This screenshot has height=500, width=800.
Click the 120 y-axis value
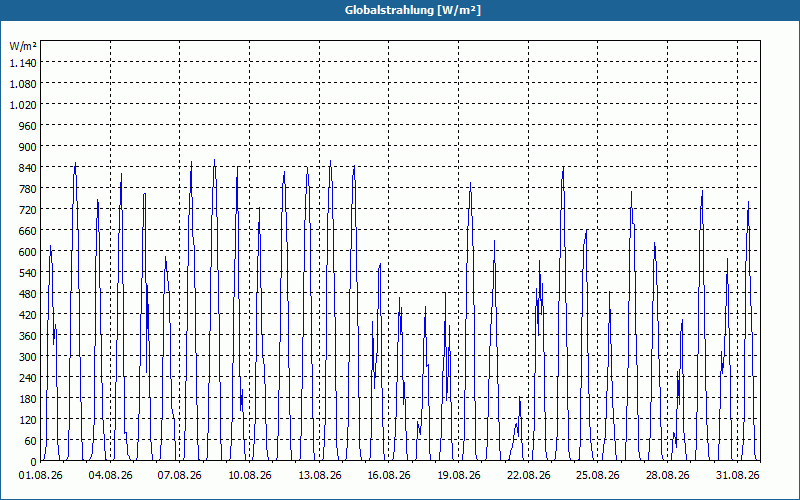pos(28,420)
